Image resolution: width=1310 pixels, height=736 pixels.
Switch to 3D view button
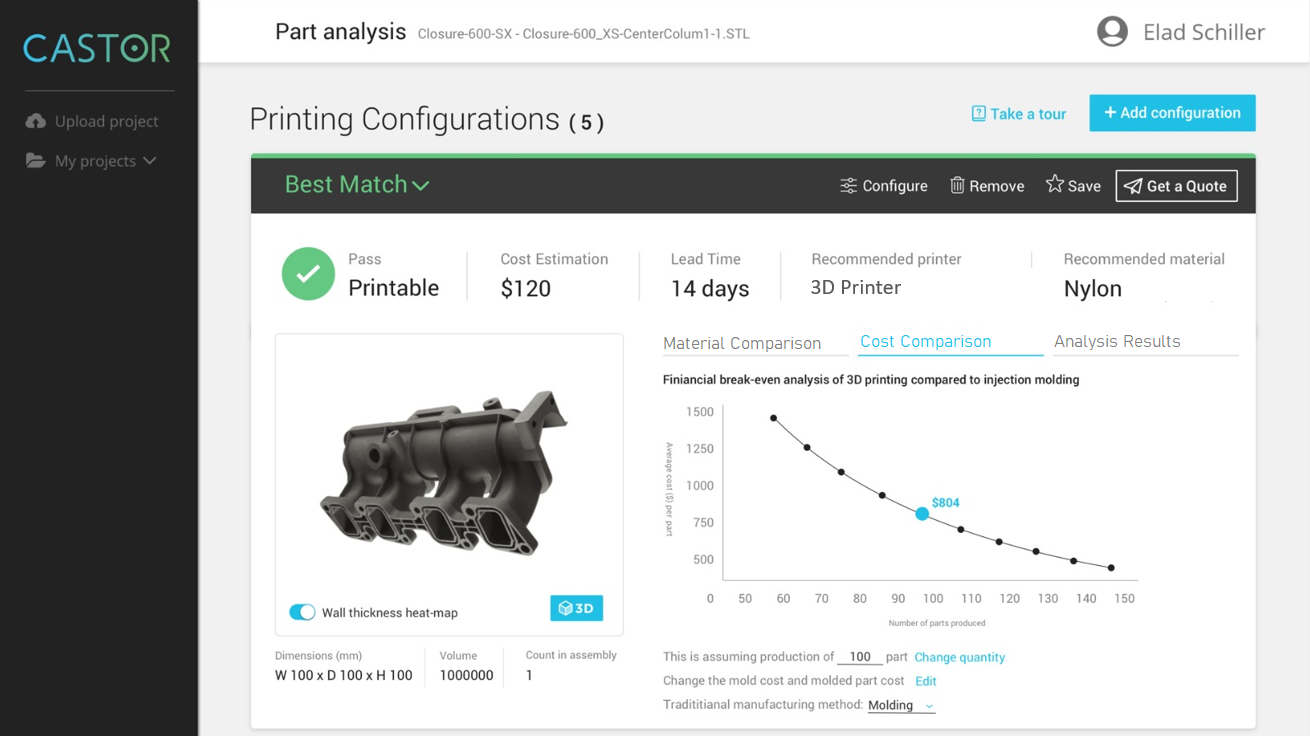tap(576, 608)
